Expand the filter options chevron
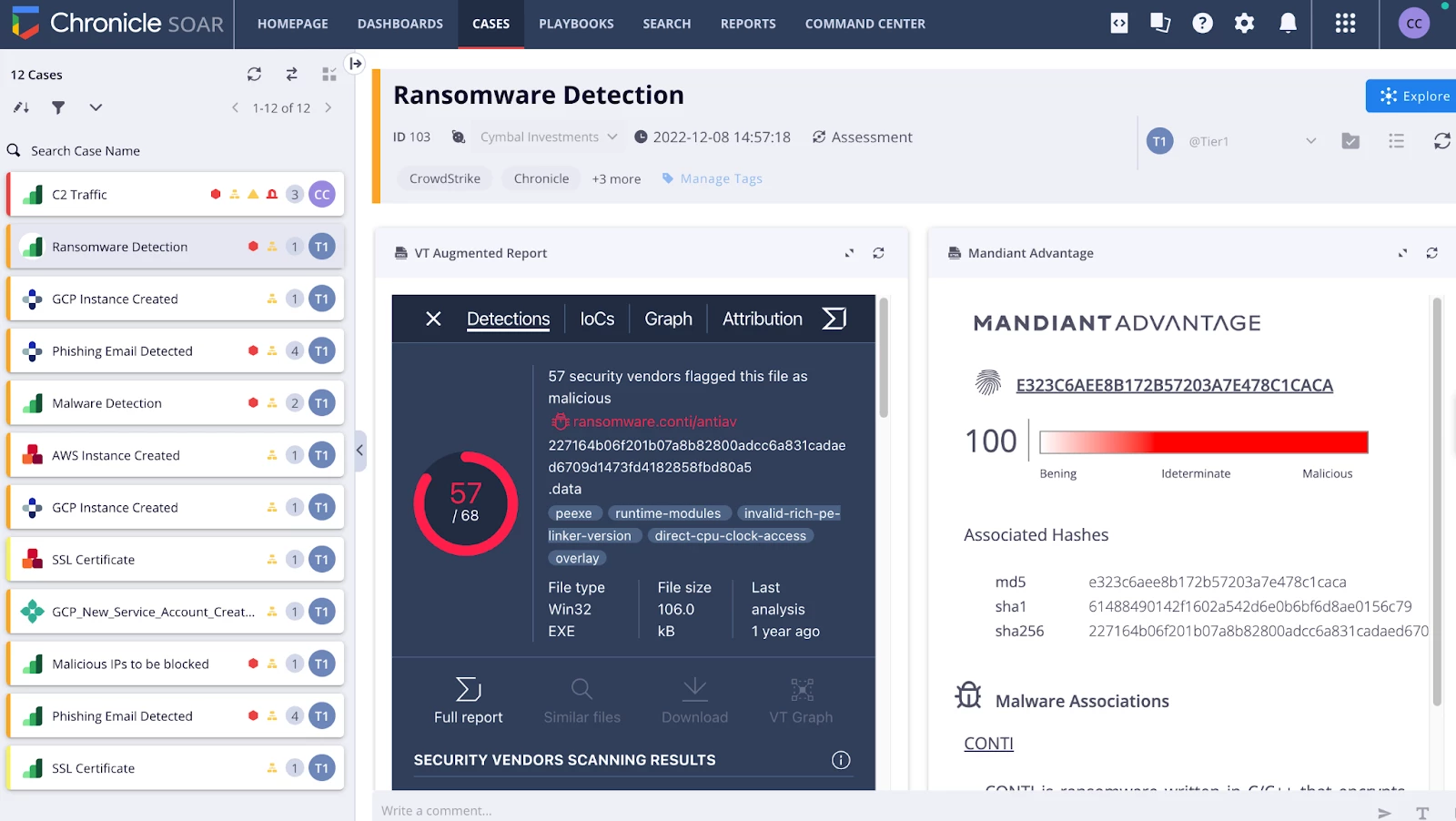Screen dimensions: 1456x821 point(96,107)
